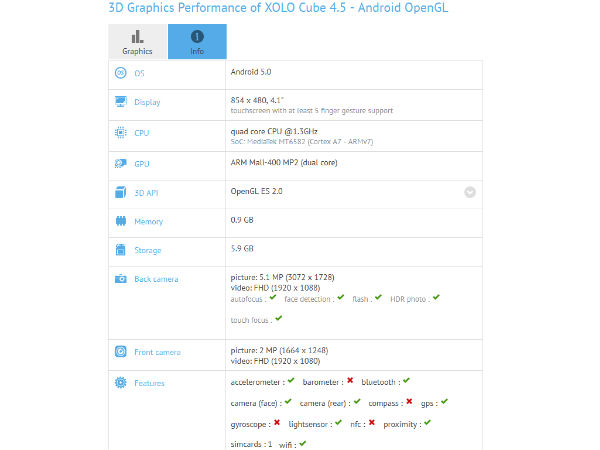600x450 pixels.
Task: Click the Front camera label
Action: coord(157,352)
